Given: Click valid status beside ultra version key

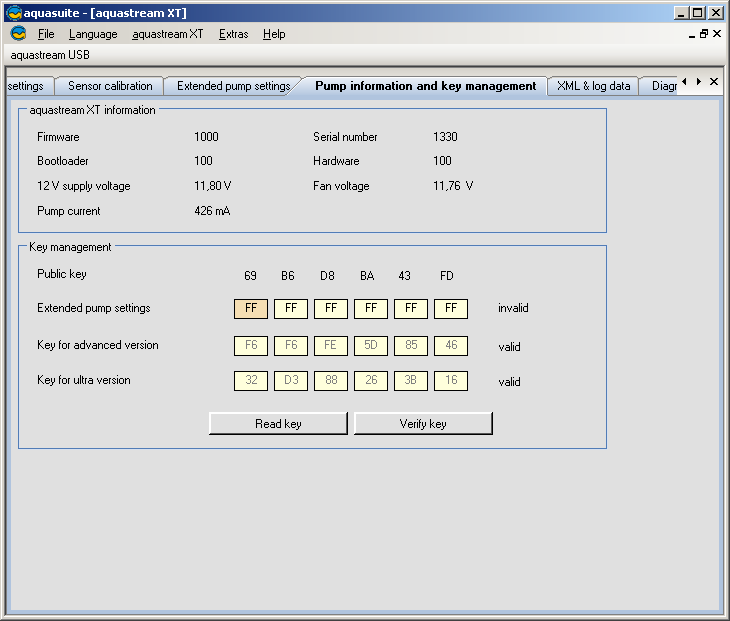Looking at the screenshot, I should (x=509, y=382).
